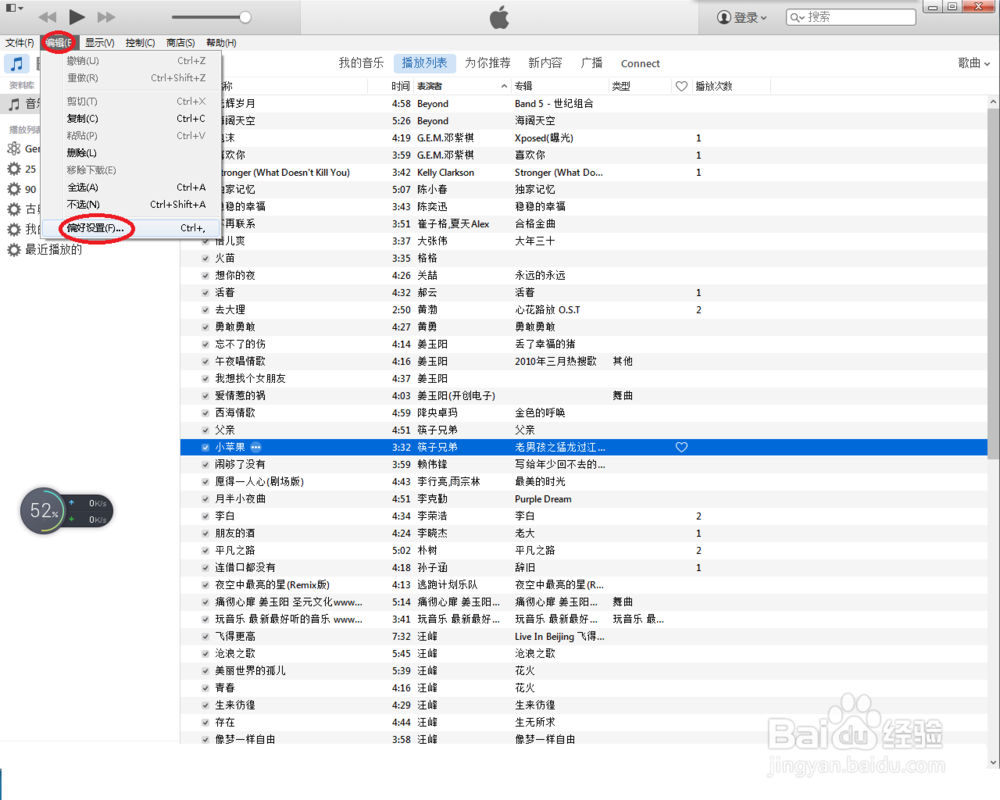This screenshot has width=1000, height=800.
Task: Open the 登录 account dropdown
Action: pos(742,17)
